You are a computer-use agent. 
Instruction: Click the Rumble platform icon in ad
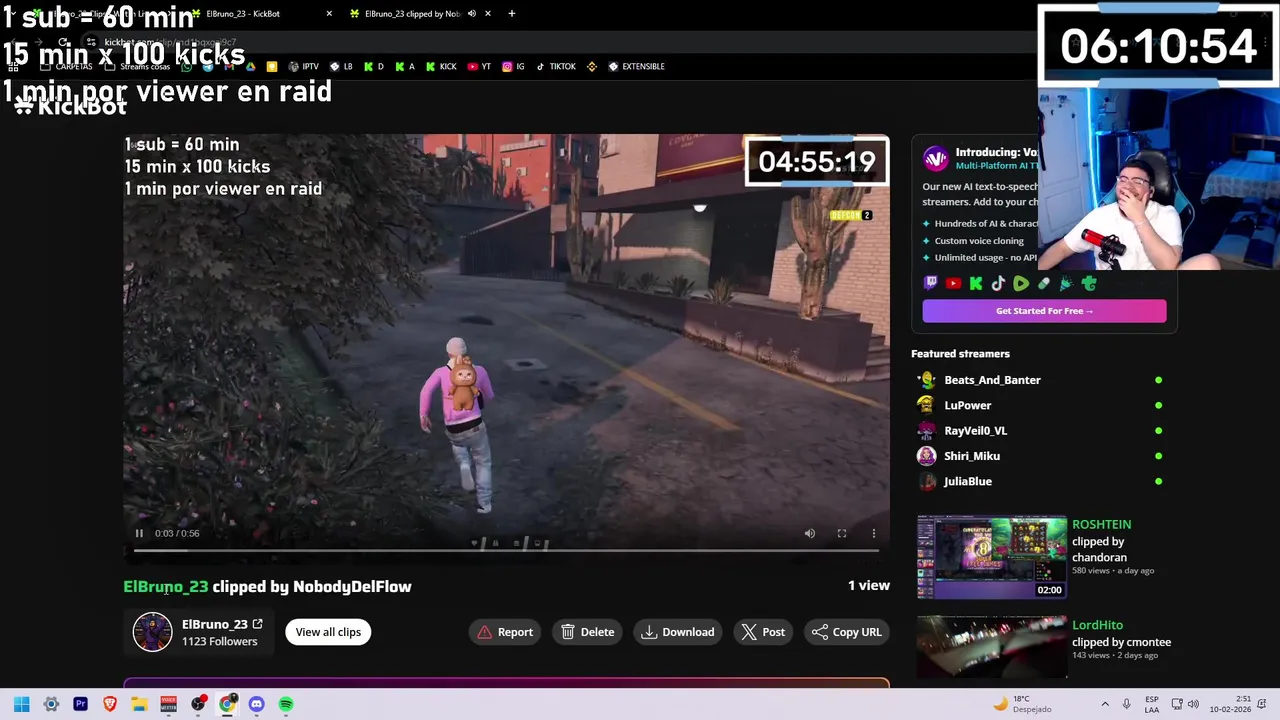(1021, 283)
